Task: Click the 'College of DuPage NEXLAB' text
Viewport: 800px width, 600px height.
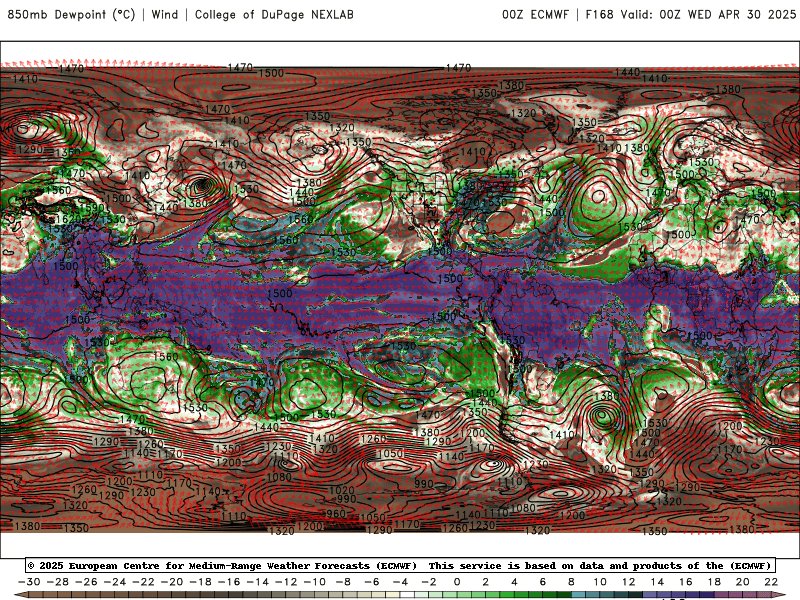Action: pos(274,14)
